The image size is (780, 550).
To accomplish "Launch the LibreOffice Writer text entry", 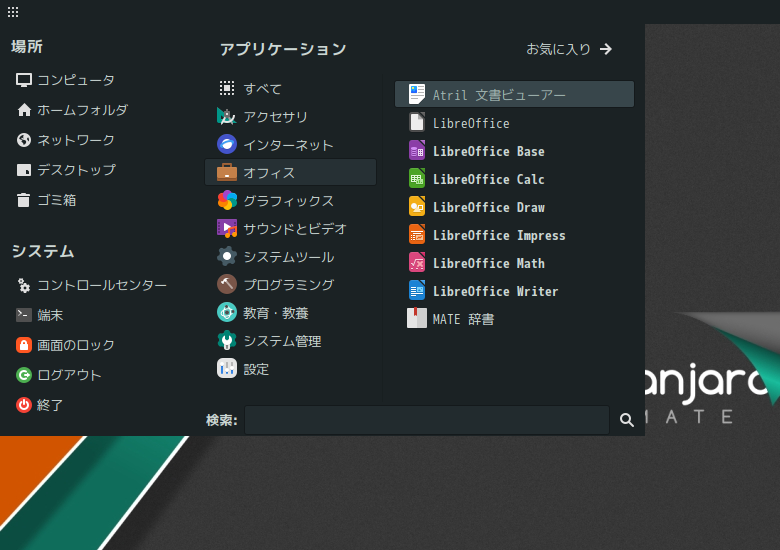I will pyautogui.click(x=495, y=291).
